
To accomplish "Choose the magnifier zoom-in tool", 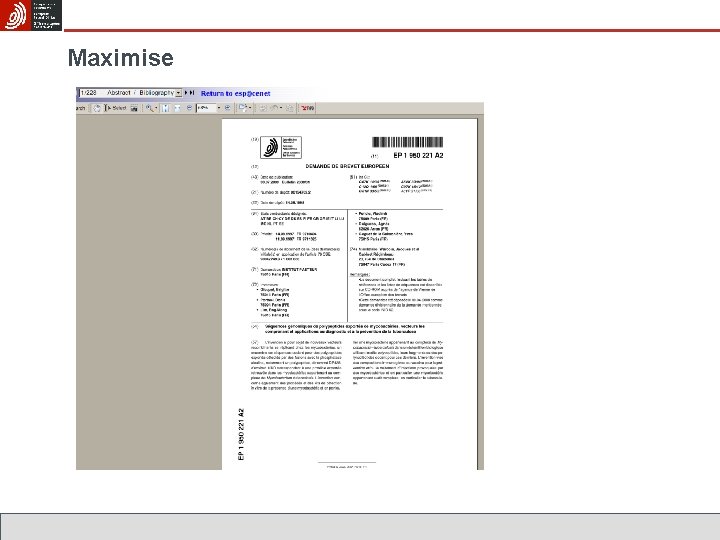I will tap(150, 108).
